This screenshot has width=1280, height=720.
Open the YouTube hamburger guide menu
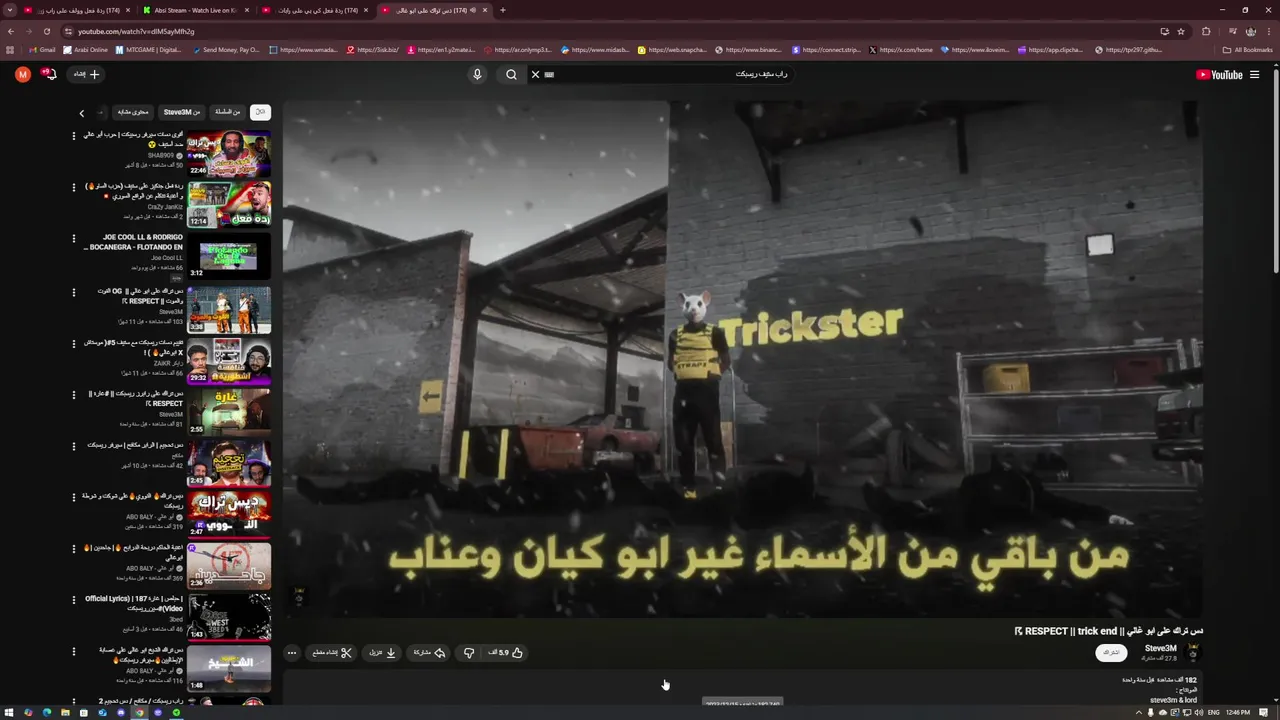1254,74
